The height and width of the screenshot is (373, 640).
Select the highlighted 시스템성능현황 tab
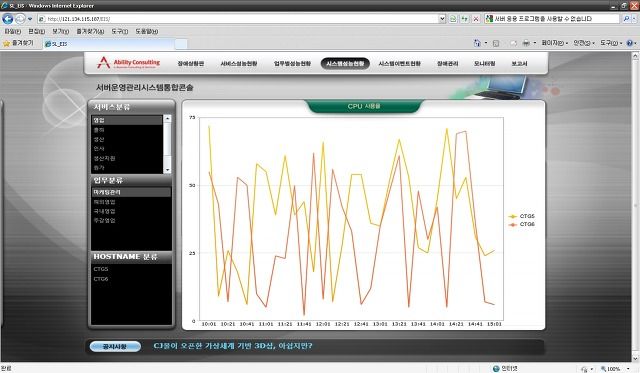[345, 64]
